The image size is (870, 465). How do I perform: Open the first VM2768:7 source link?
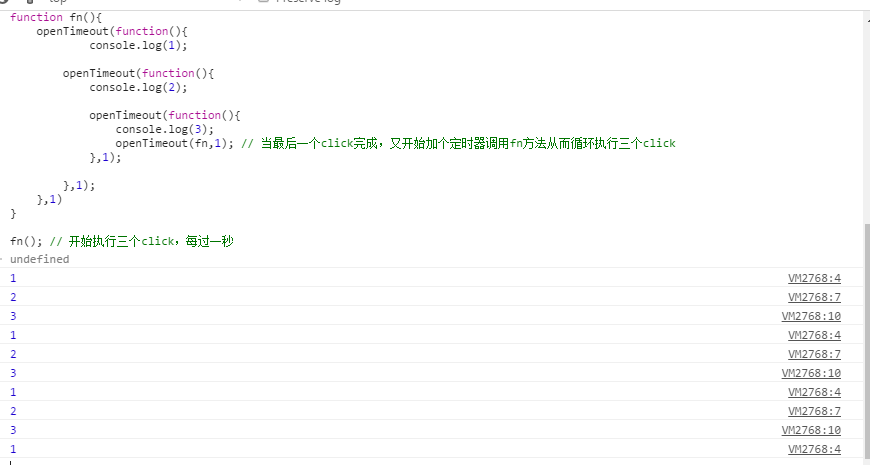tap(814, 297)
